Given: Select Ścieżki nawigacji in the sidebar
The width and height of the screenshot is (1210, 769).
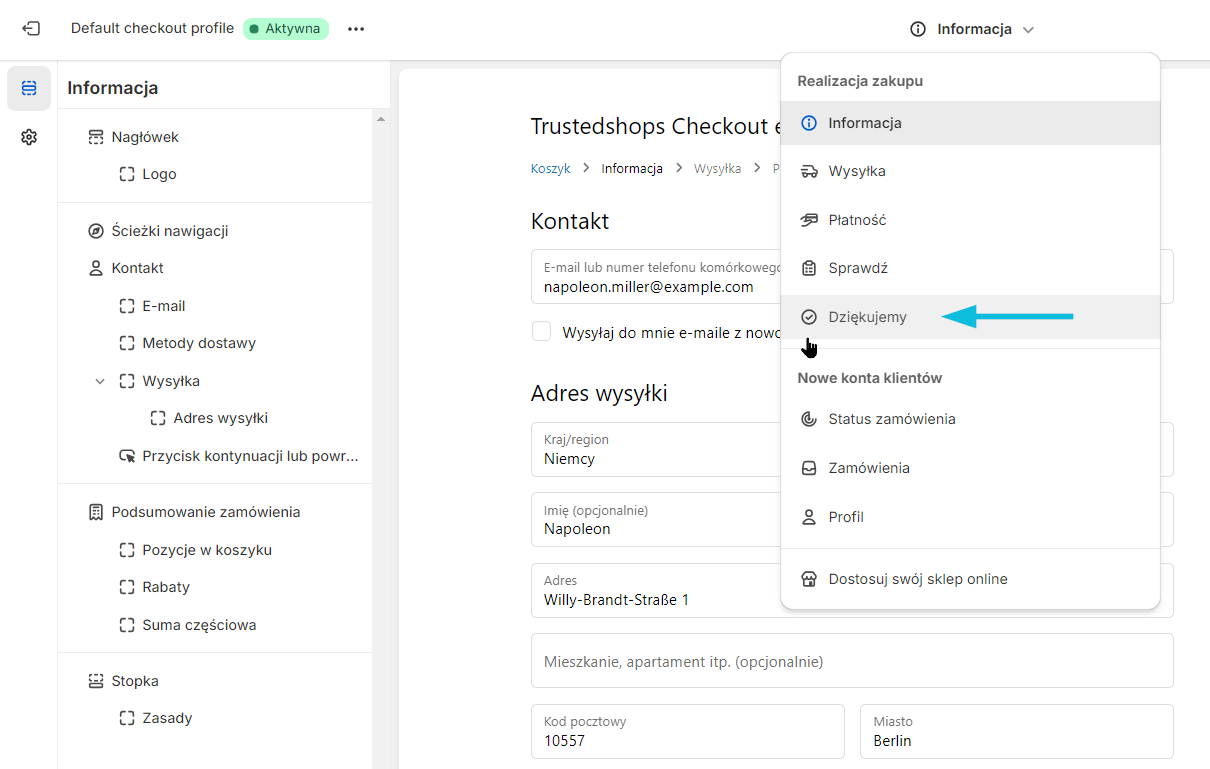Looking at the screenshot, I should (x=170, y=231).
